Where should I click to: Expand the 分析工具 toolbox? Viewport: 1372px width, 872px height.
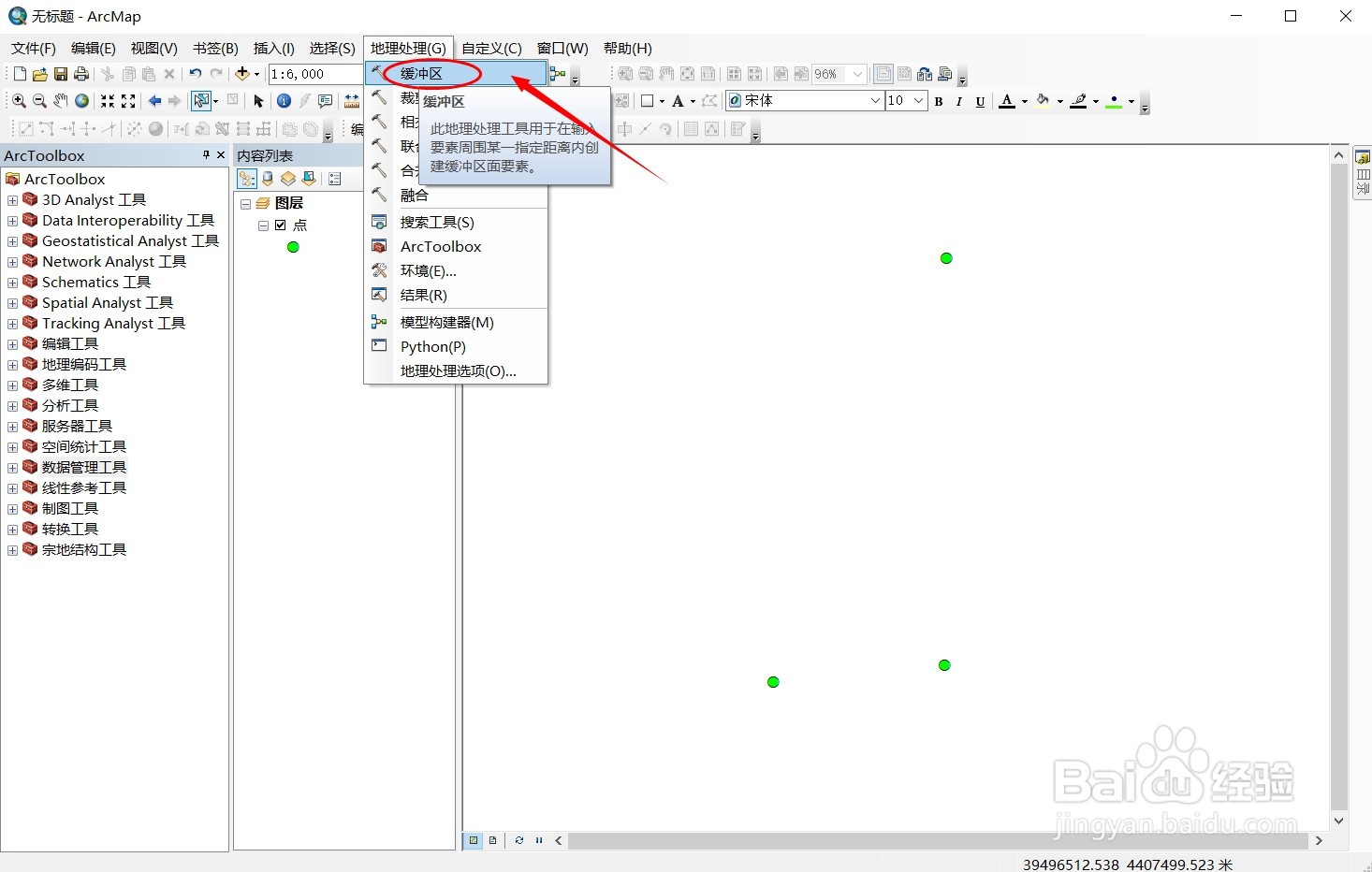point(12,406)
